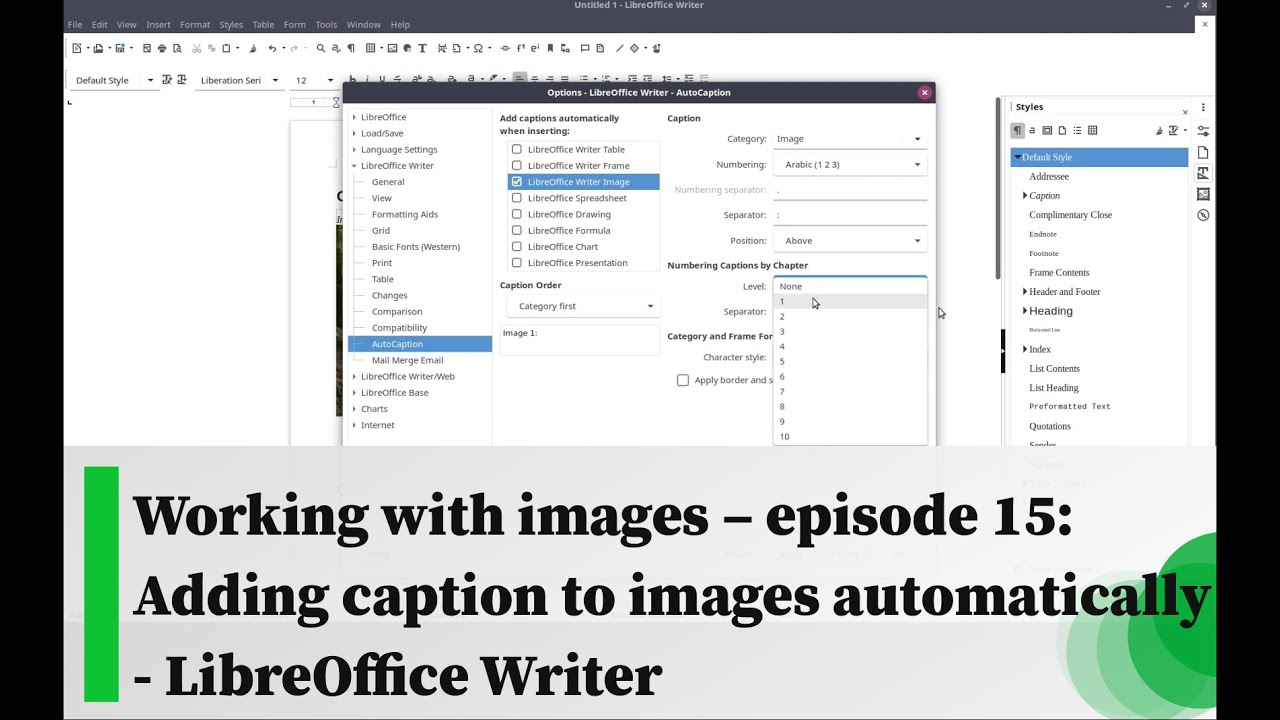Screen dimensions: 1280x720
Task: Click the Insert Text Box icon
Action: (x=422, y=48)
